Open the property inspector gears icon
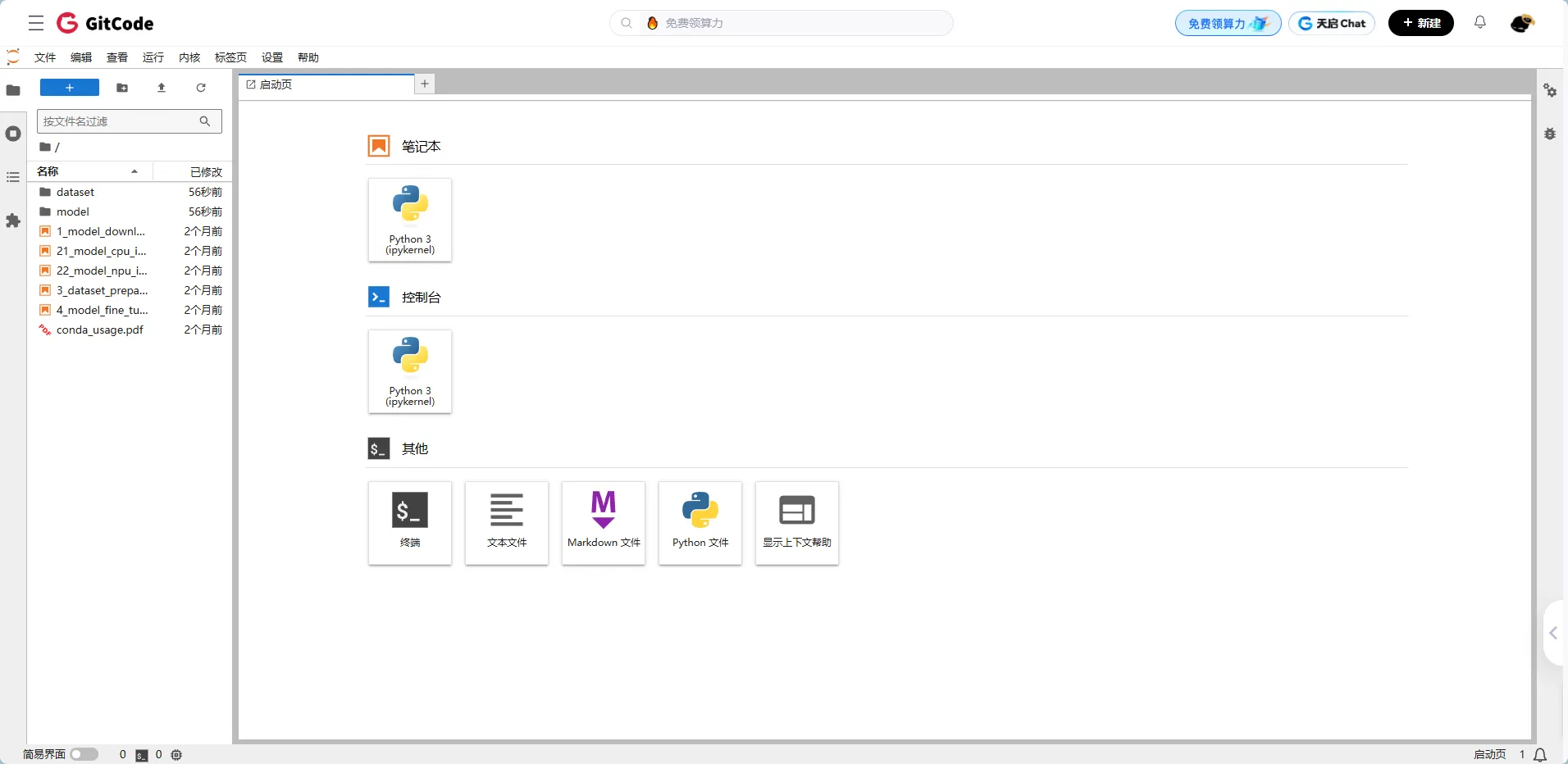 coord(1550,90)
